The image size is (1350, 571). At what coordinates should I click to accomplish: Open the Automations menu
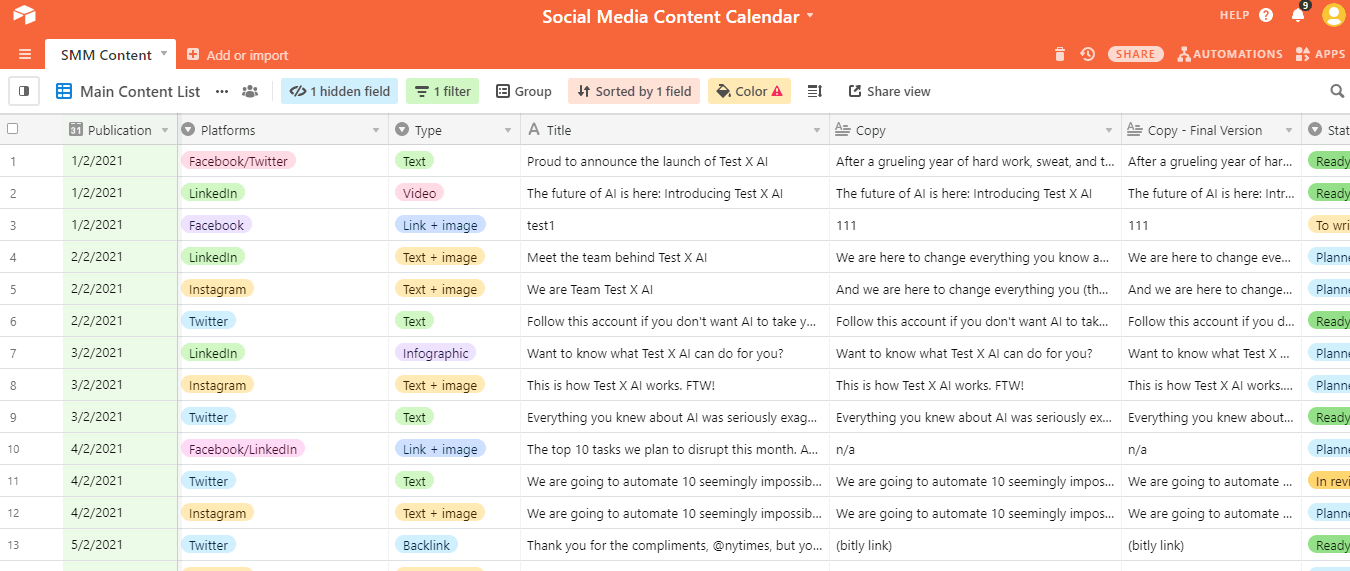click(1230, 54)
